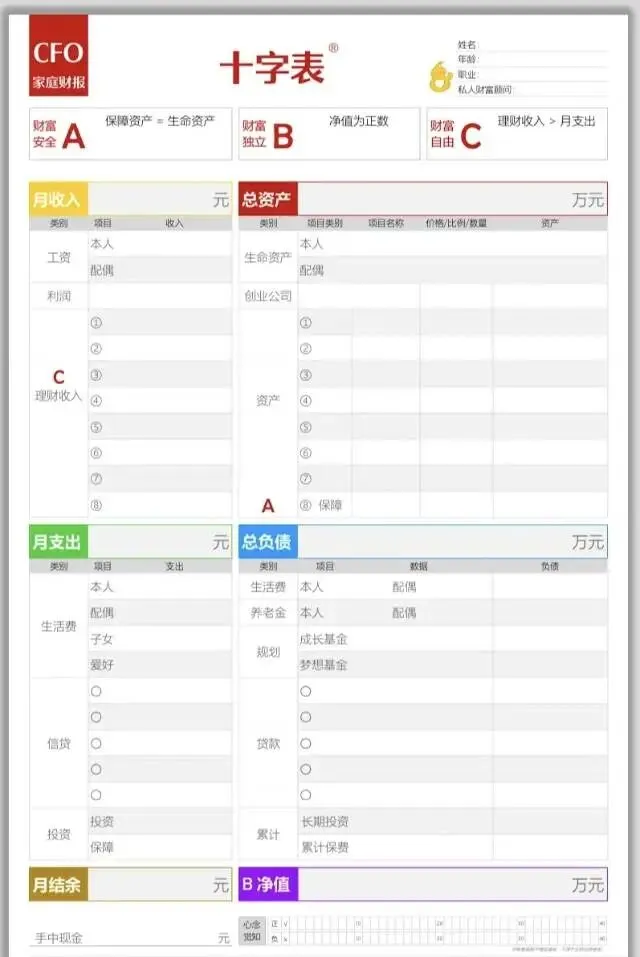Viewport: 640px width, 957px height.
Task: Click the 项目名称 column header
Action: point(386,223)
